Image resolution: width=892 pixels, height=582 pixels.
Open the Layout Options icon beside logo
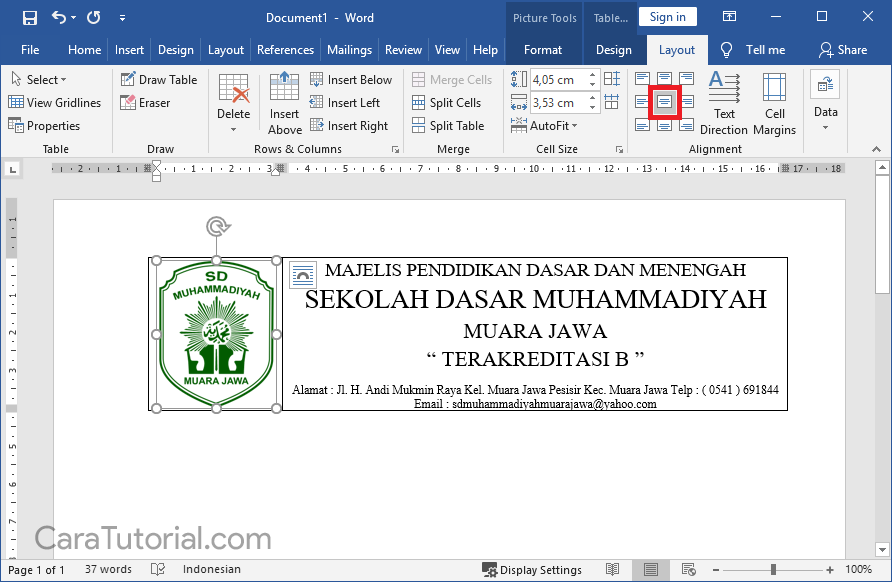[x=303, y=275]
